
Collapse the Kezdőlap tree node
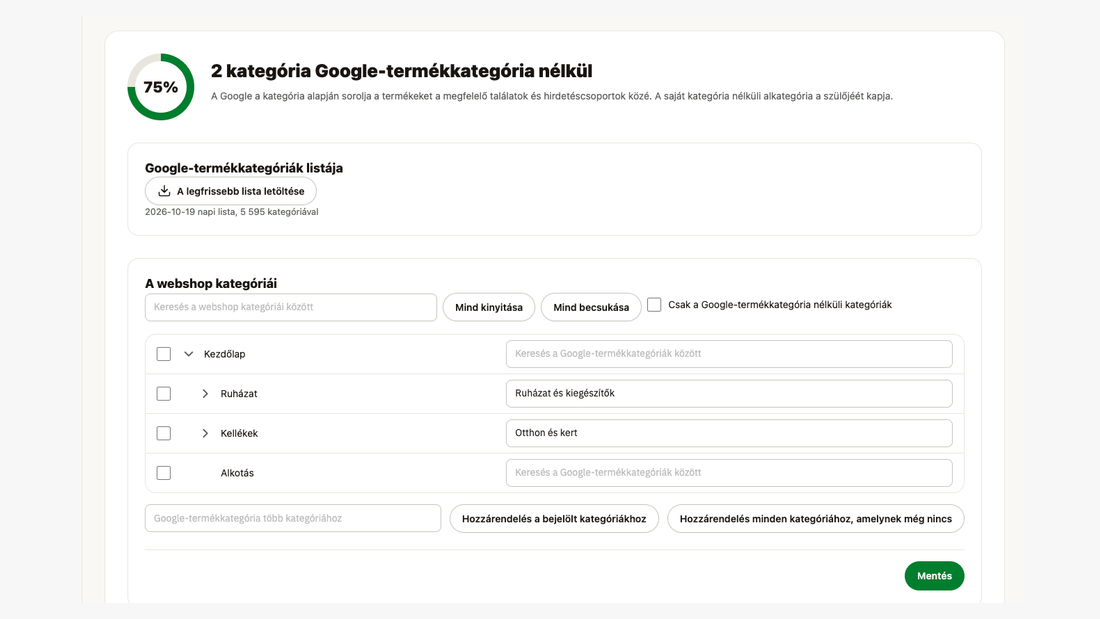click(189, 354)
